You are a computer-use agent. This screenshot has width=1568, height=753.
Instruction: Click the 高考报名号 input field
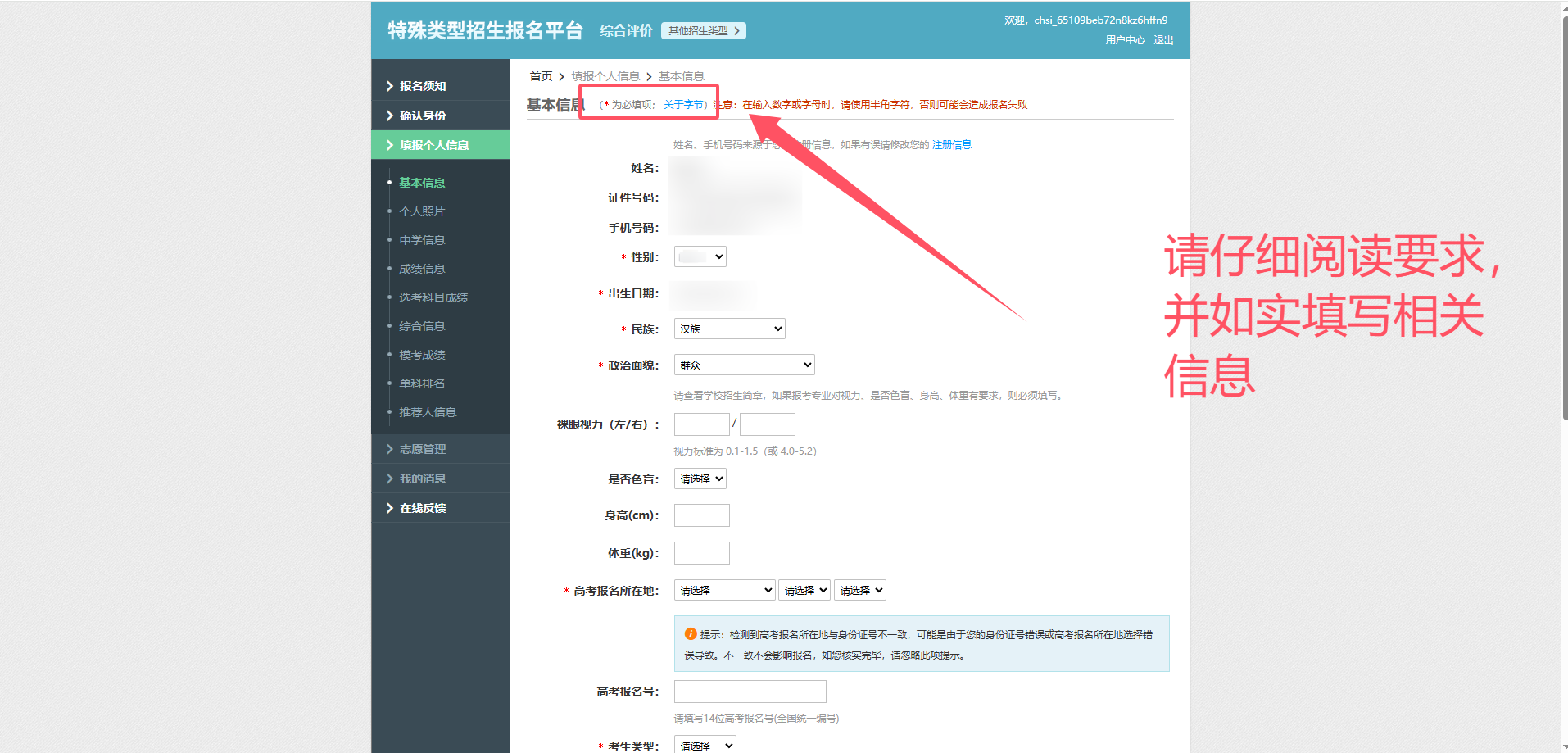750,692
